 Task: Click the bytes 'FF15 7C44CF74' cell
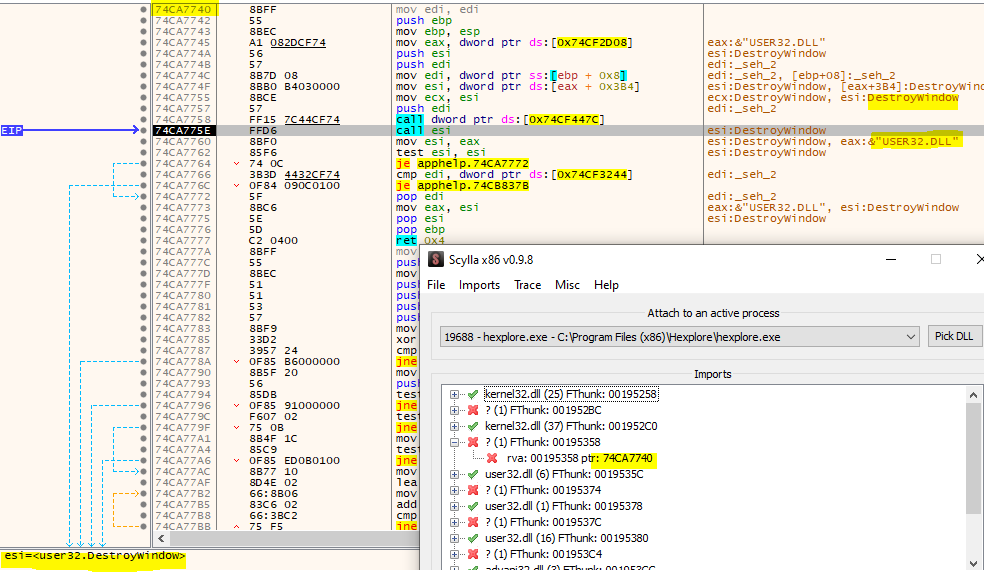[294, 119]
